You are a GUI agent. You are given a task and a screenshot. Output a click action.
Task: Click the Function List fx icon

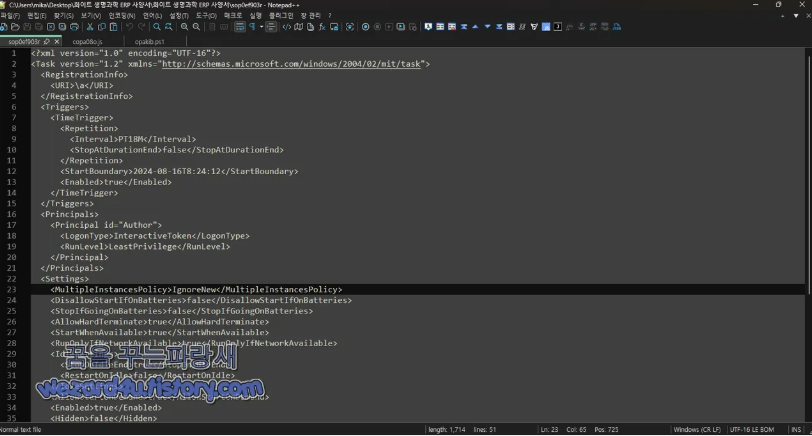323,27
